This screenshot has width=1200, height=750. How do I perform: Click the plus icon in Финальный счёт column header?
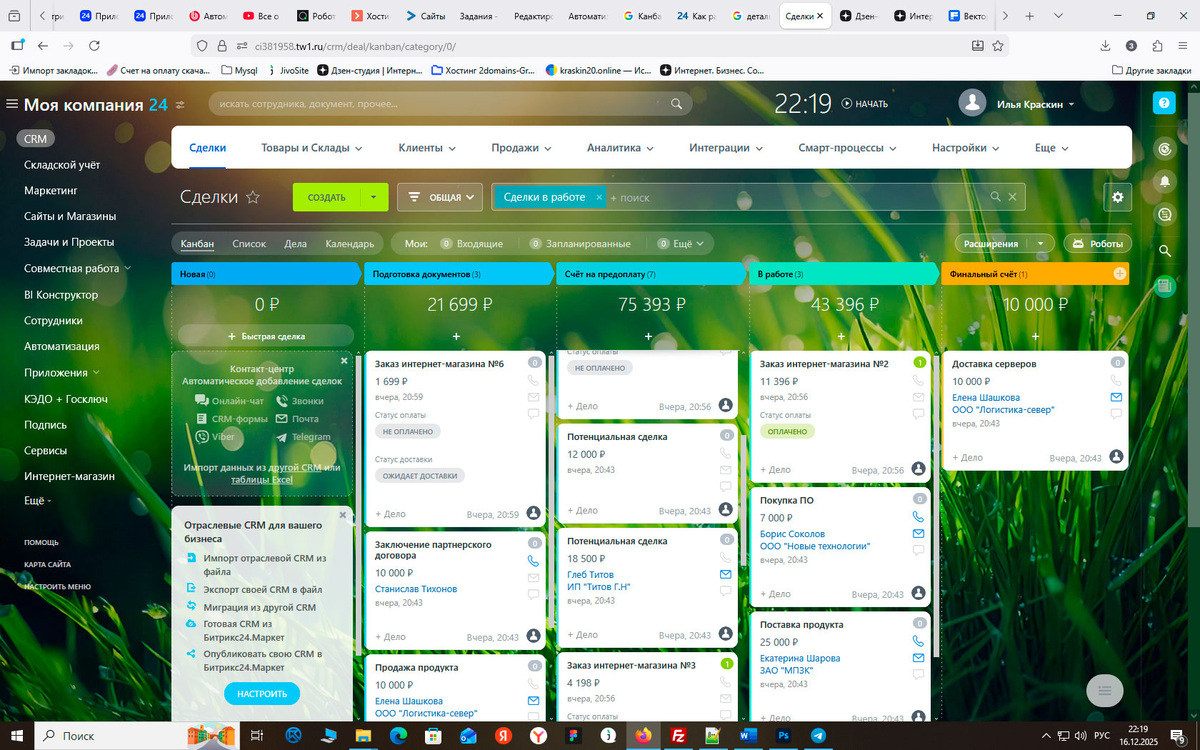pyautogui.click(x=1119, y=273)
